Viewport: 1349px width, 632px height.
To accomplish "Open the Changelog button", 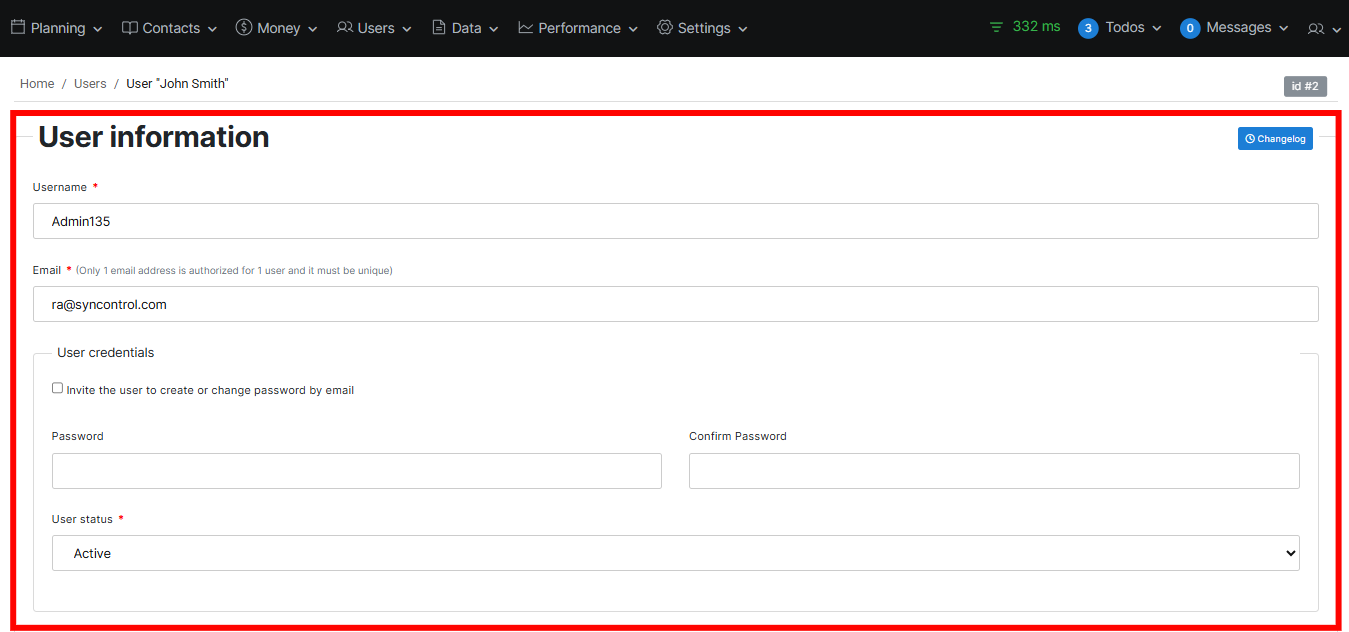I will (x=1275, y=139).
